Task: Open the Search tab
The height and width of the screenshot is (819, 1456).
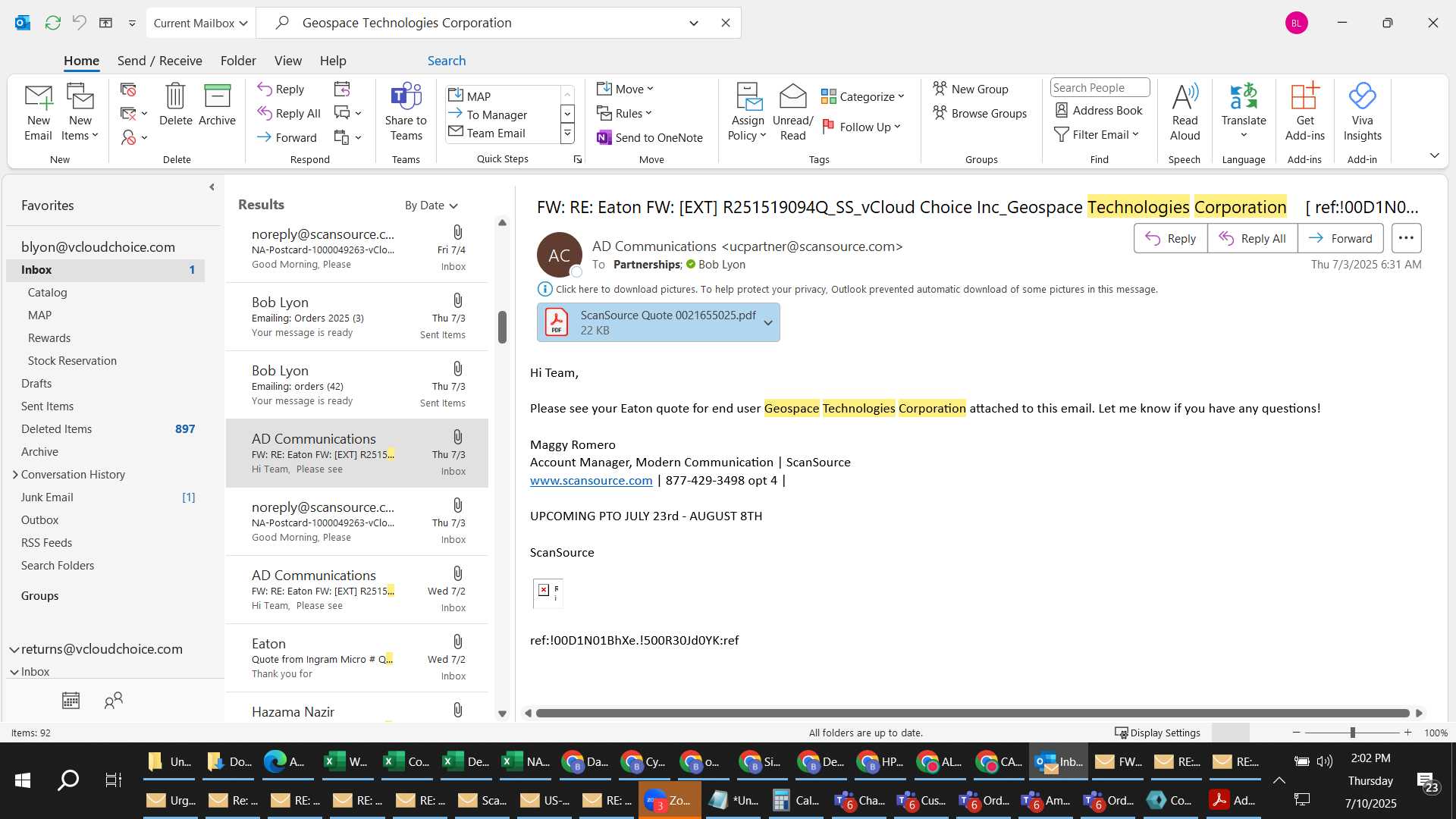Action: pyautogui.click(x=446, y=61)
